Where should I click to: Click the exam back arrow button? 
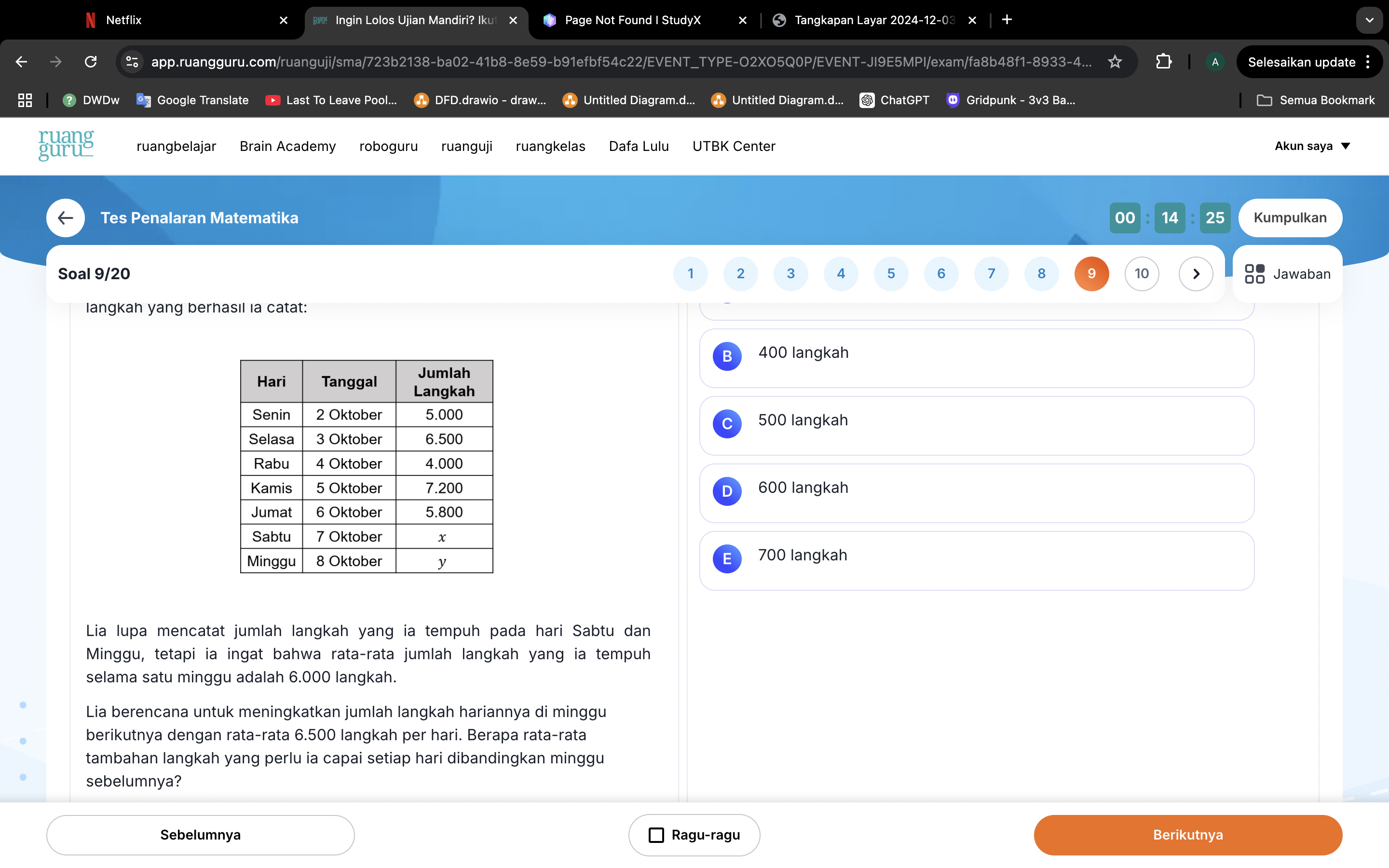[66, 218]
